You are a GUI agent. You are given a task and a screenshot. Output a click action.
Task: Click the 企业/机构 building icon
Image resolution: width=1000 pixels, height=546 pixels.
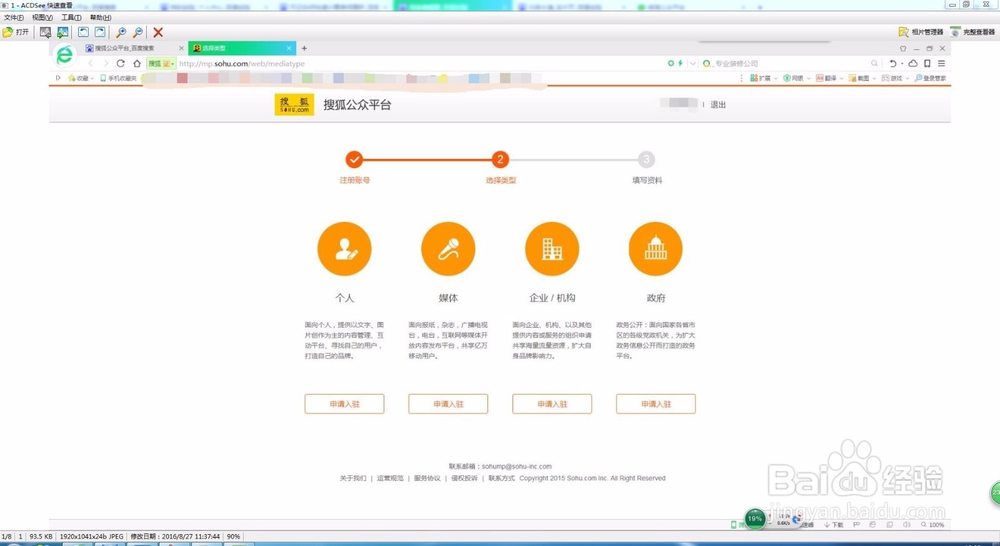pos(552,249)
